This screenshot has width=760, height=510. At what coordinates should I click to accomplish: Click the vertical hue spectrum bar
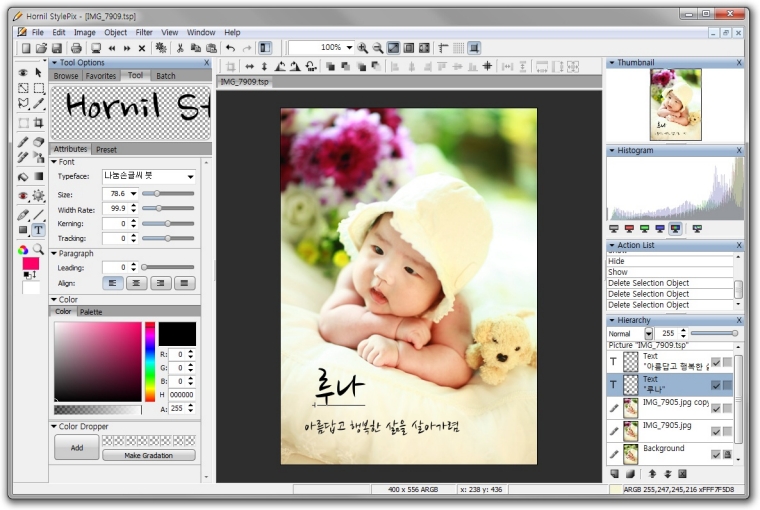tap(150, 361)
